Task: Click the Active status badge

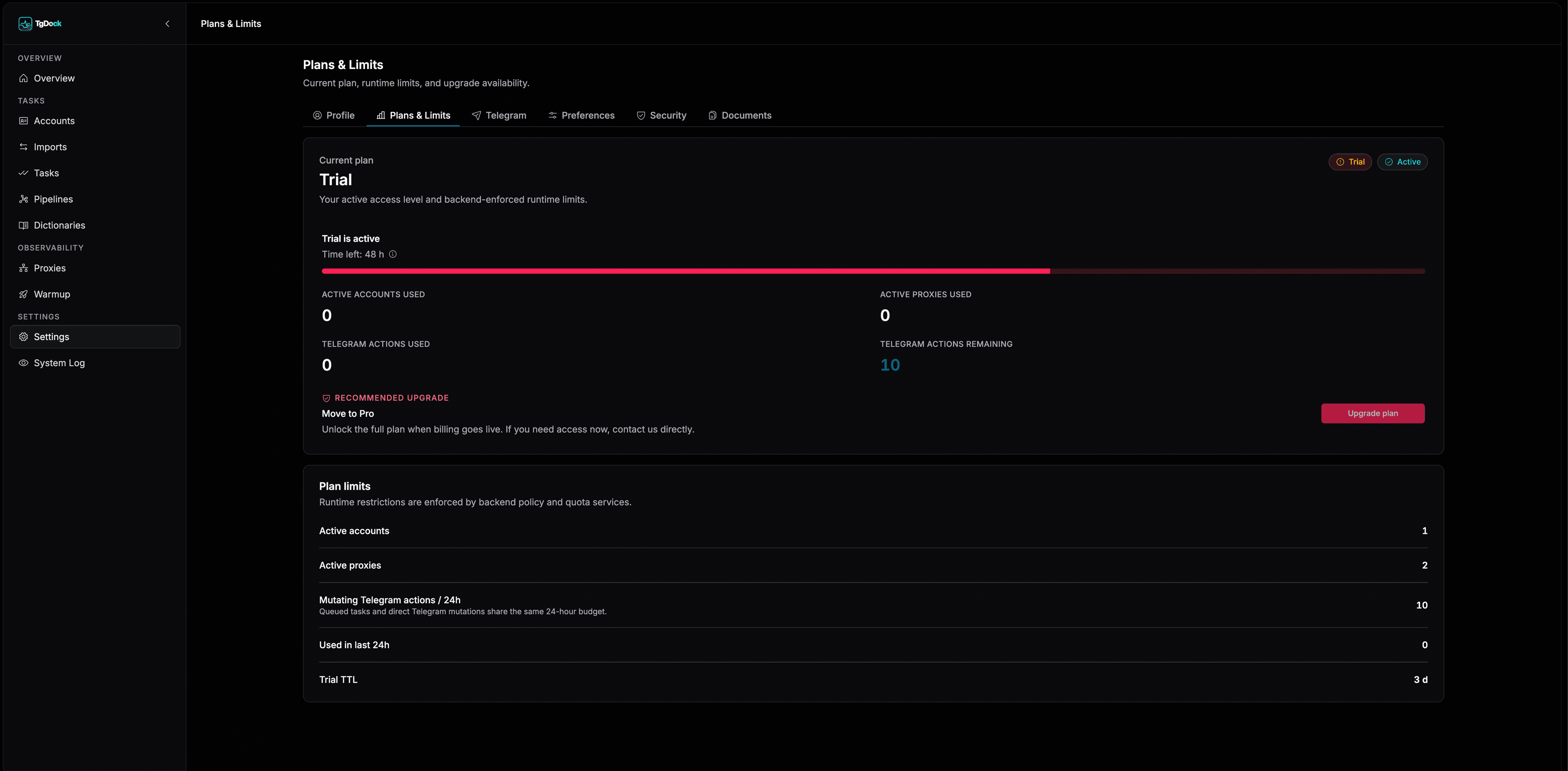Action: click(1403, 162)
